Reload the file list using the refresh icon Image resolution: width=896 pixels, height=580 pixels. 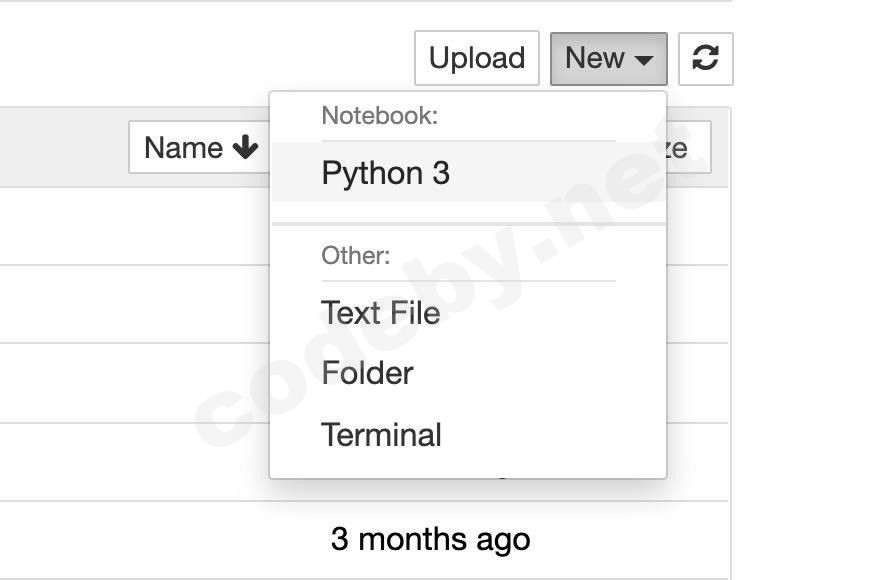coord(706,58)
